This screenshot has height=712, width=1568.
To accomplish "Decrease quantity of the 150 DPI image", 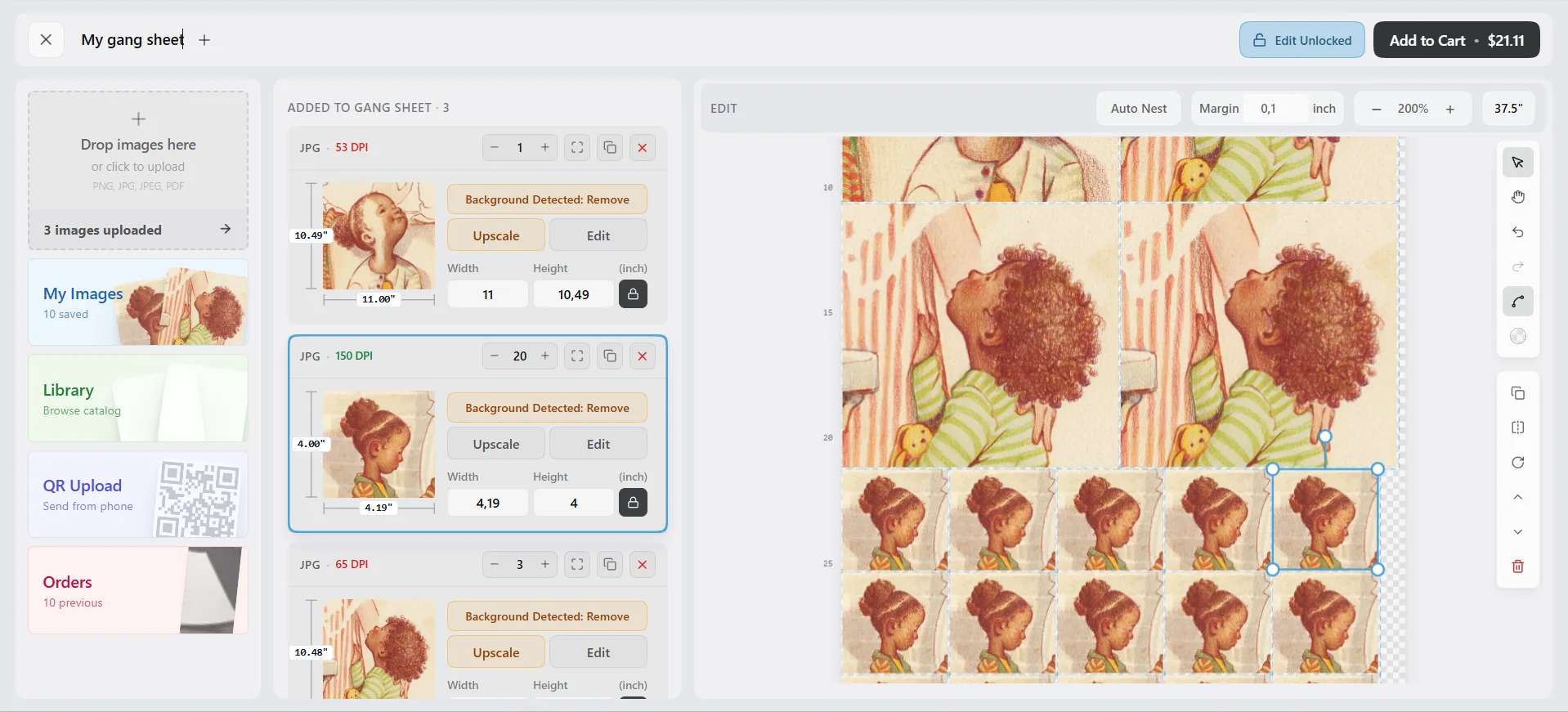I will click(495, 356).
